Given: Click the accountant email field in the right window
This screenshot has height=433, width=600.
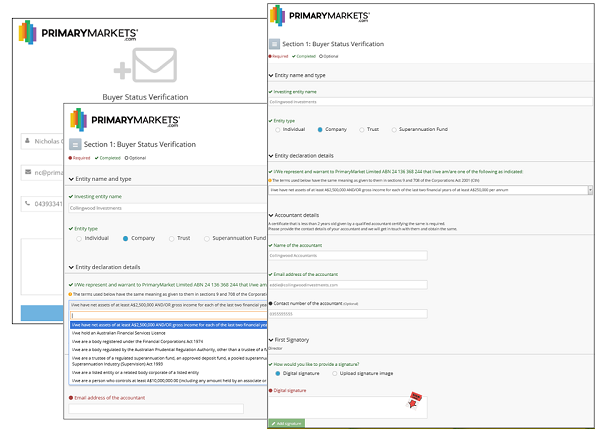Looking at the screenshot, I should coord(348,285).
